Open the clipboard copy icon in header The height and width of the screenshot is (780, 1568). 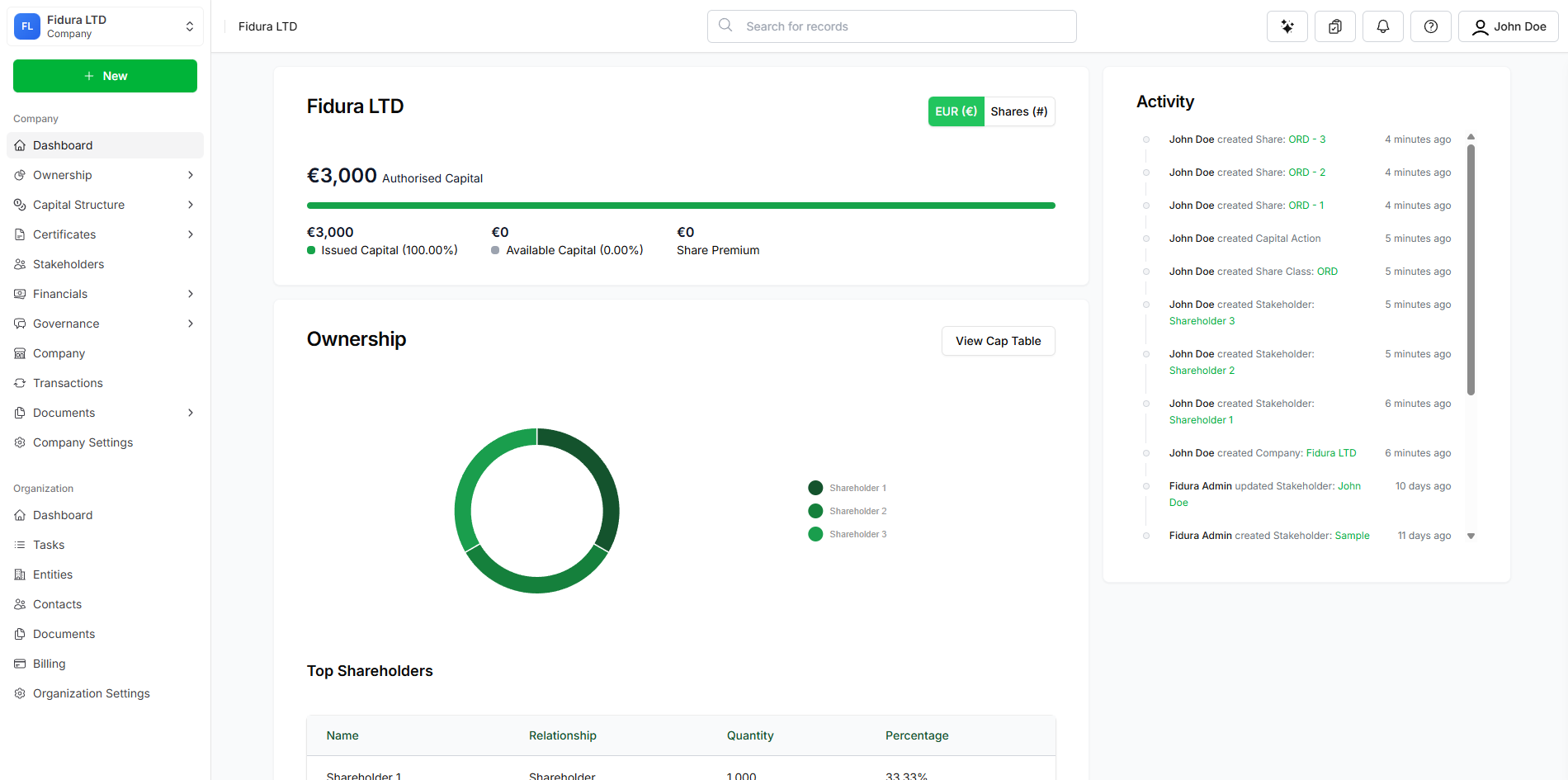tap(1334, 26)
